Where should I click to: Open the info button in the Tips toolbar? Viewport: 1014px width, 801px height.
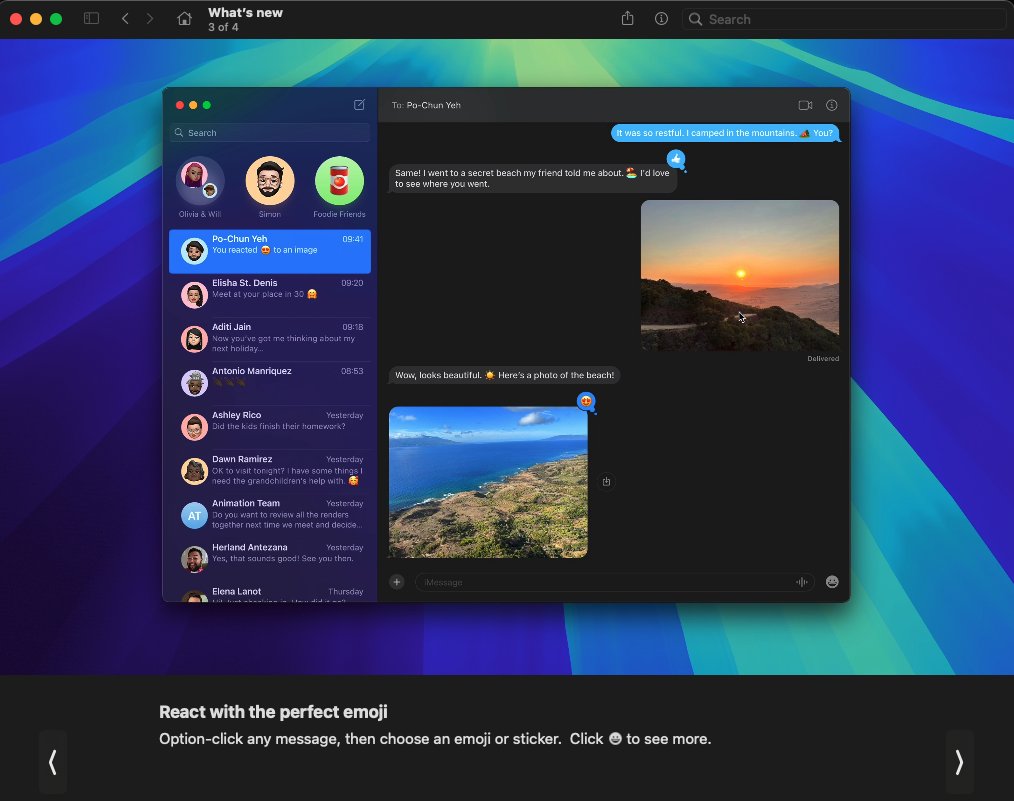click(x=661, y=19)
